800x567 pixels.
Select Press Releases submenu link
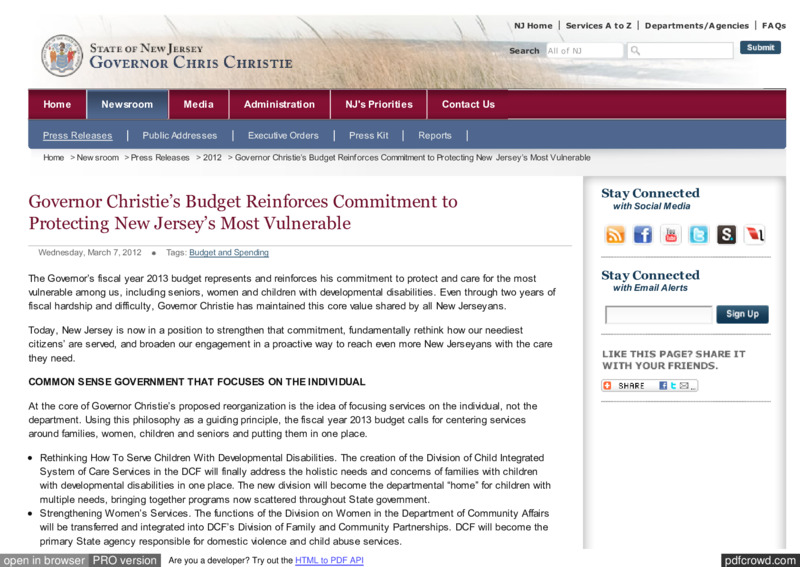[78, 135]
